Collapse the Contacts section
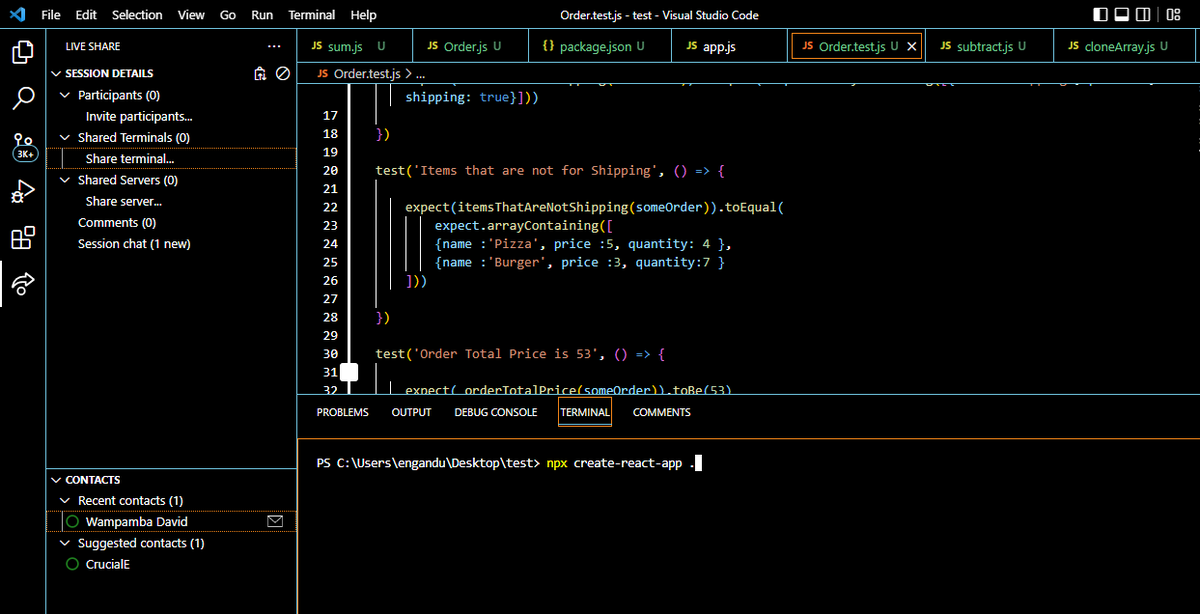The height and width of the screenshot is (614, 1200). point(56,480)
